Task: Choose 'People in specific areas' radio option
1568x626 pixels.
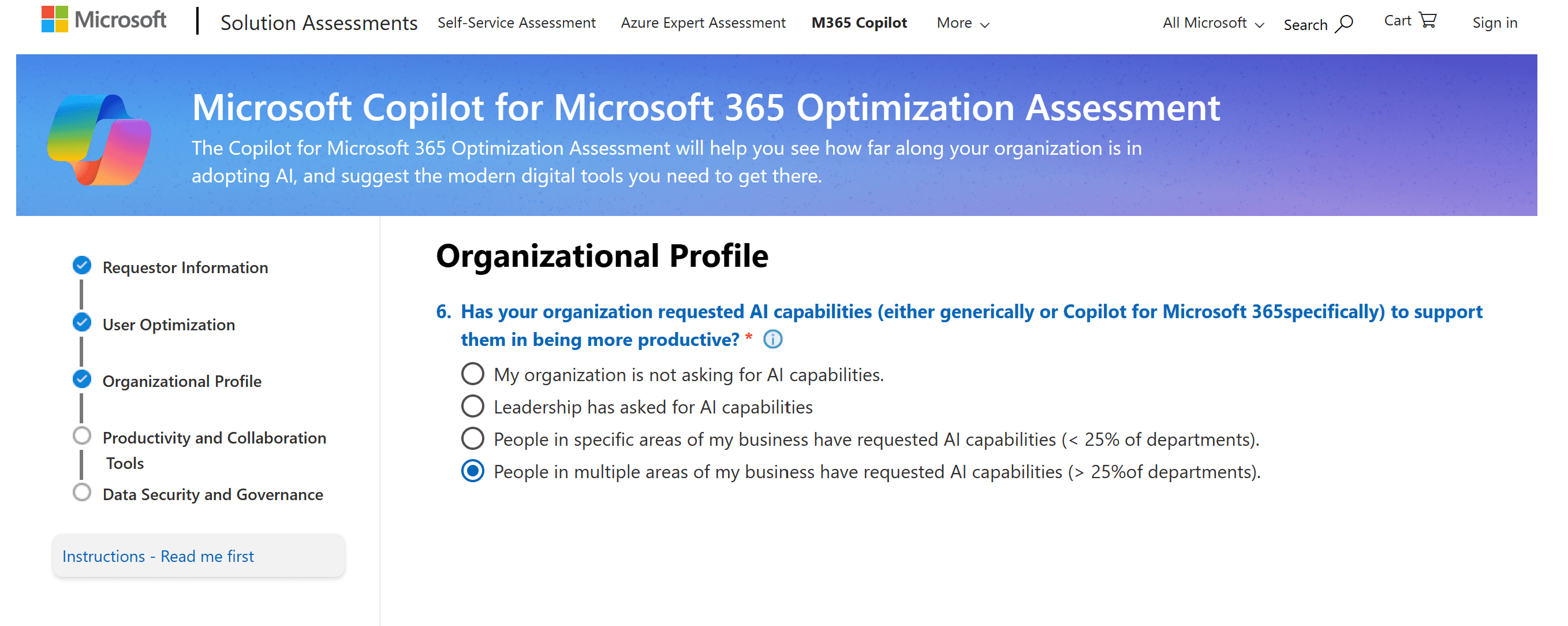Action: (x=472, y=438)
